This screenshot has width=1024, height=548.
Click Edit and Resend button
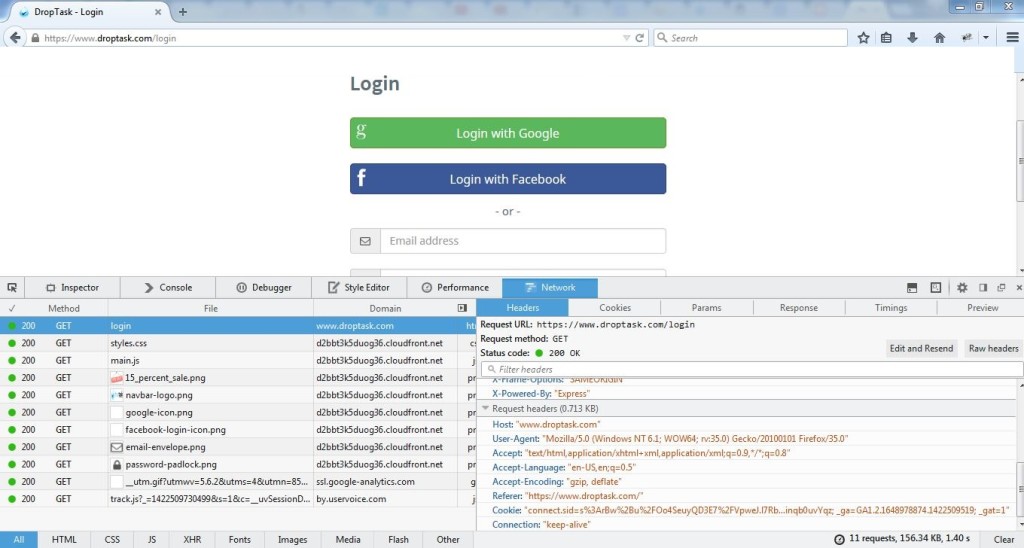click(x=921, y=348)
